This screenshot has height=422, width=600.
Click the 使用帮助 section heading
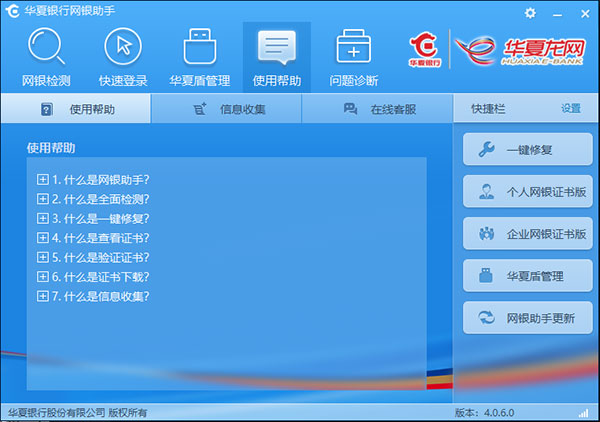(x=51, y=148)
